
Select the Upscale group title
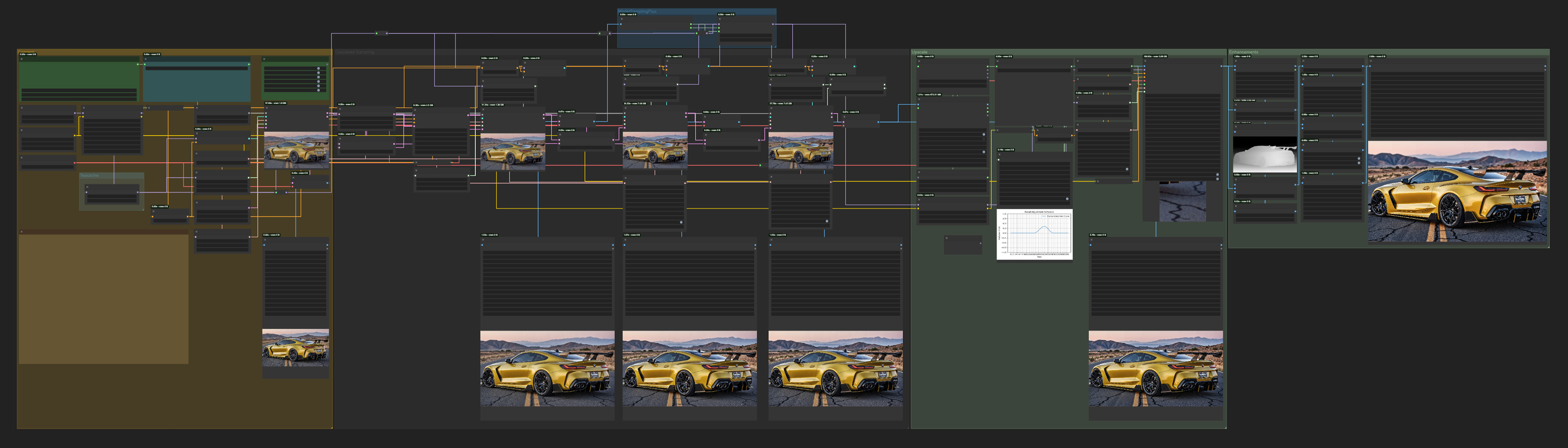coord(920,52)
